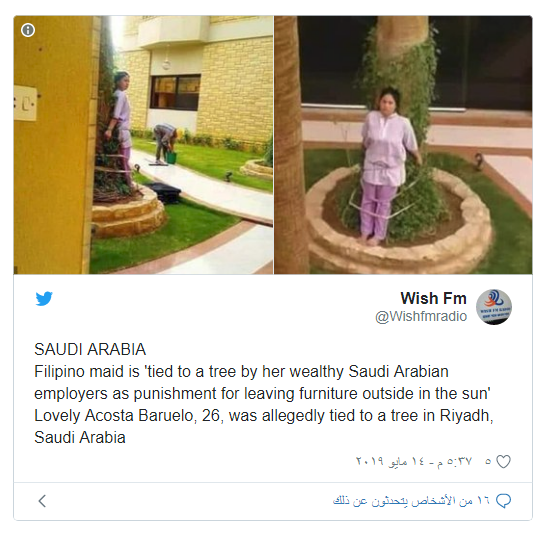Click the person mopping in left photo
The height and width of the screenshot is (533, 547).
click(165, 143)
